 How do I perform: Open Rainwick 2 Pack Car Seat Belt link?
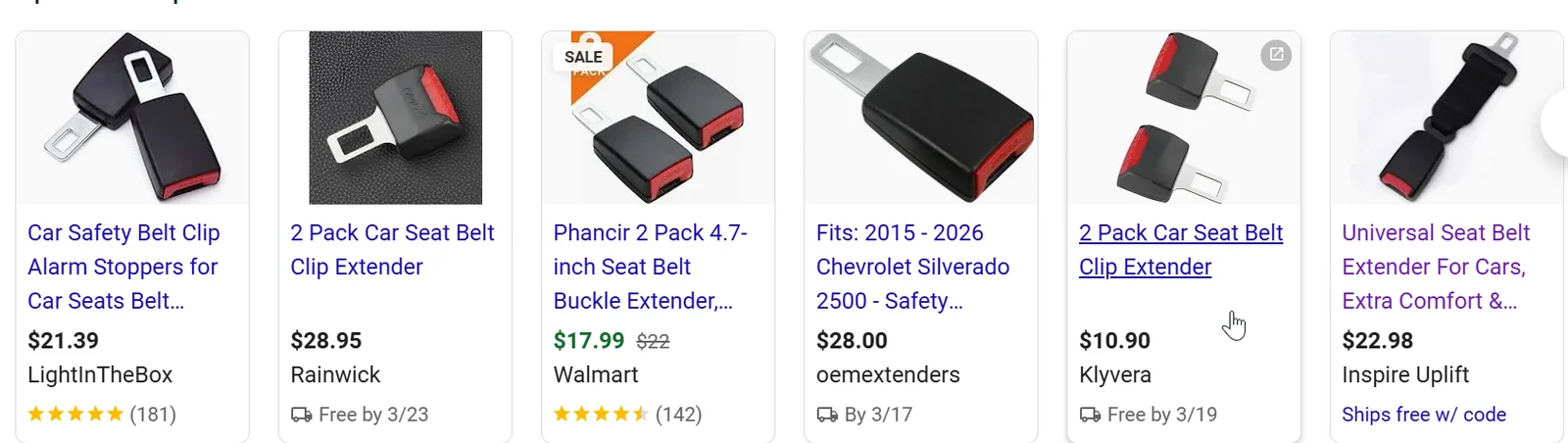click(392, 249)
